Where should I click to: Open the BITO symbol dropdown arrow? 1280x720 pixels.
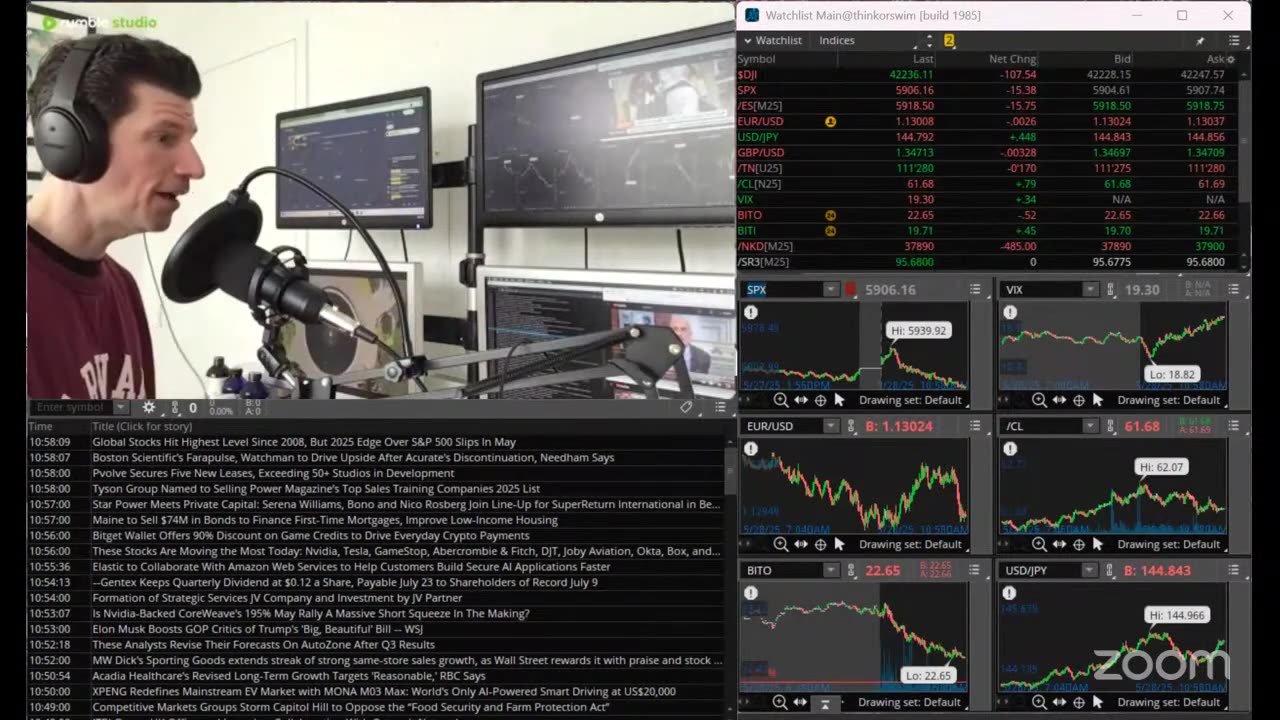coord(831,570)
